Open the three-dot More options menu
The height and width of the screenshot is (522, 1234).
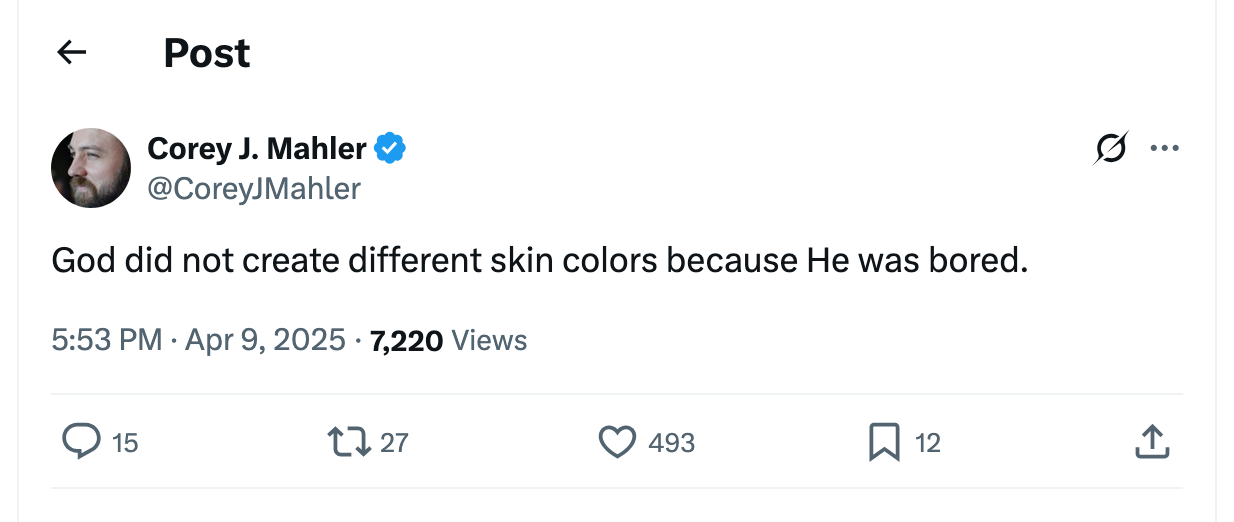[x=1164, y=149]
